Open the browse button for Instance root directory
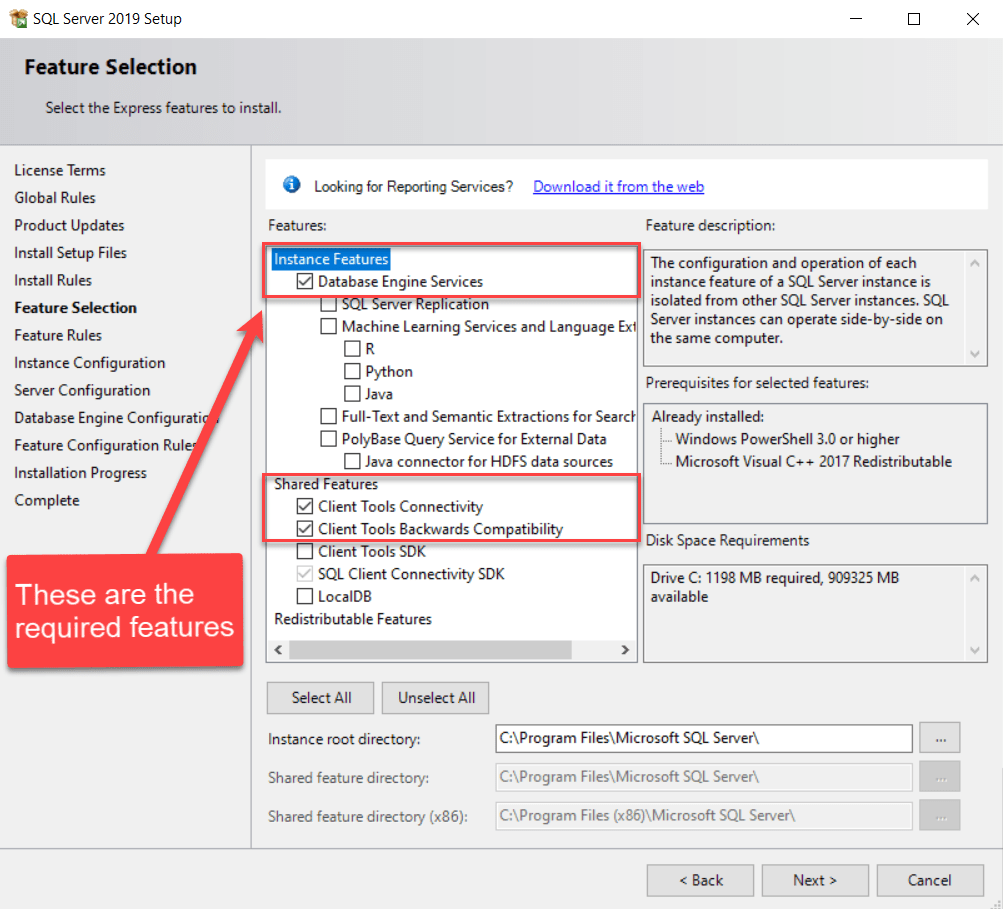1003x909 pixels. click(x=939, y=738)
